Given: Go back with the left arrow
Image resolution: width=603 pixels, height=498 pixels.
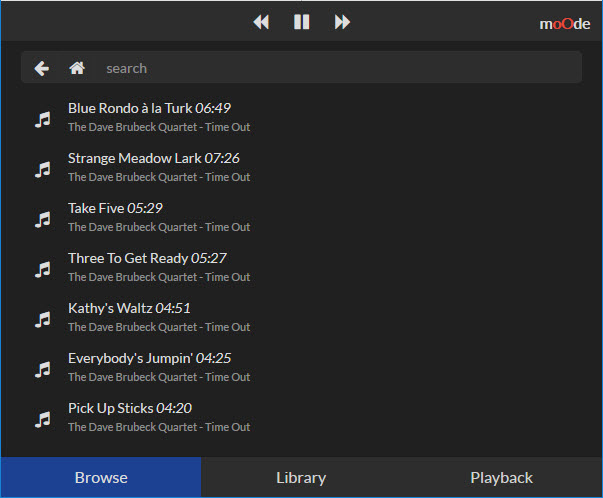Looking at the screenshot, I should coord(42,68).
